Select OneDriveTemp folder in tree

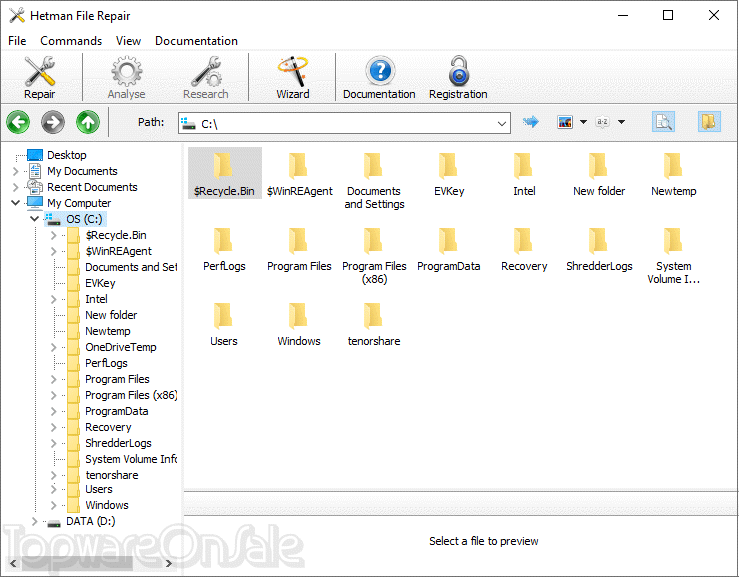click(121, 347)
